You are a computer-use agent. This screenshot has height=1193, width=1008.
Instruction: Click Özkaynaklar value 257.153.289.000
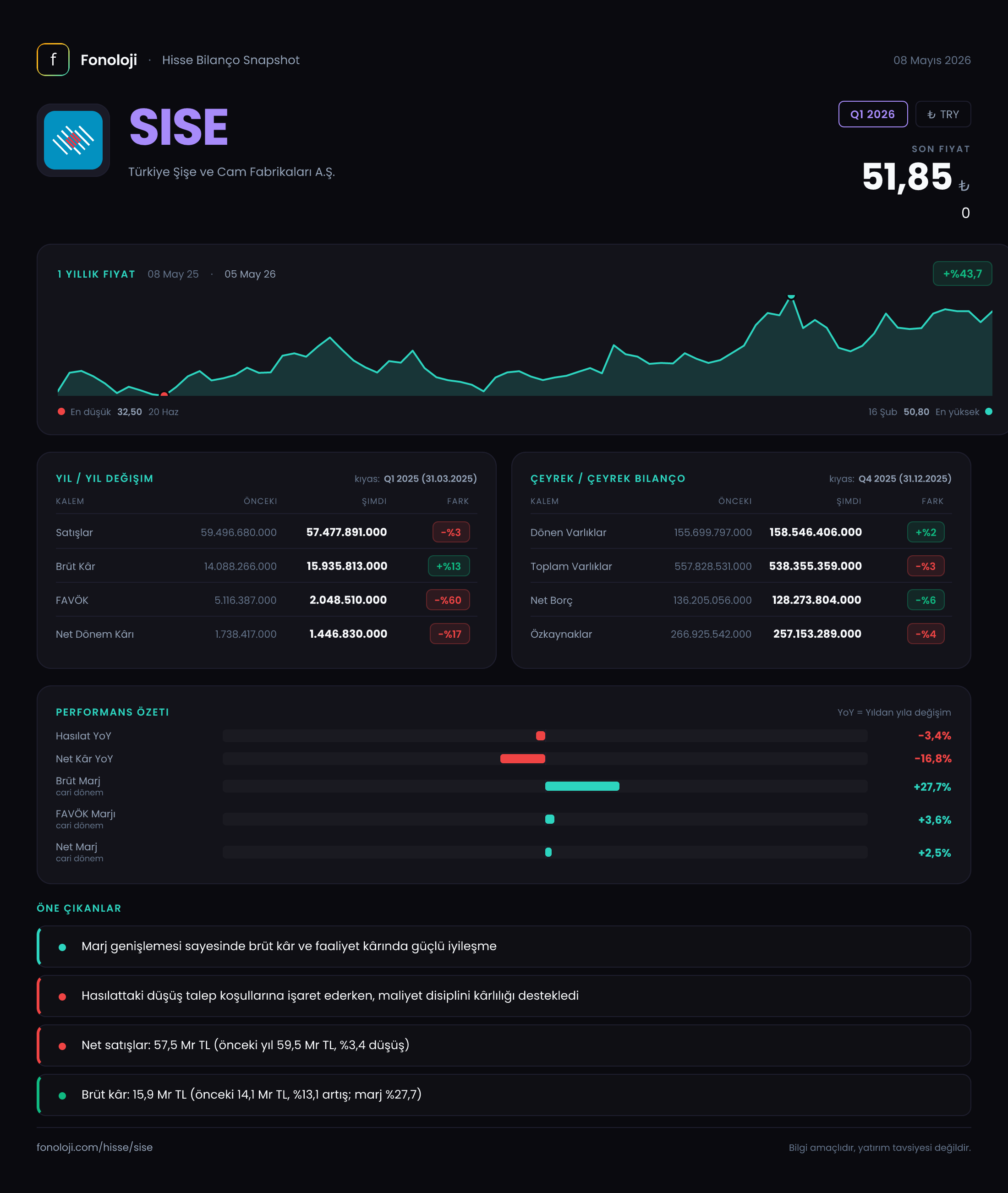click(817, 634)
